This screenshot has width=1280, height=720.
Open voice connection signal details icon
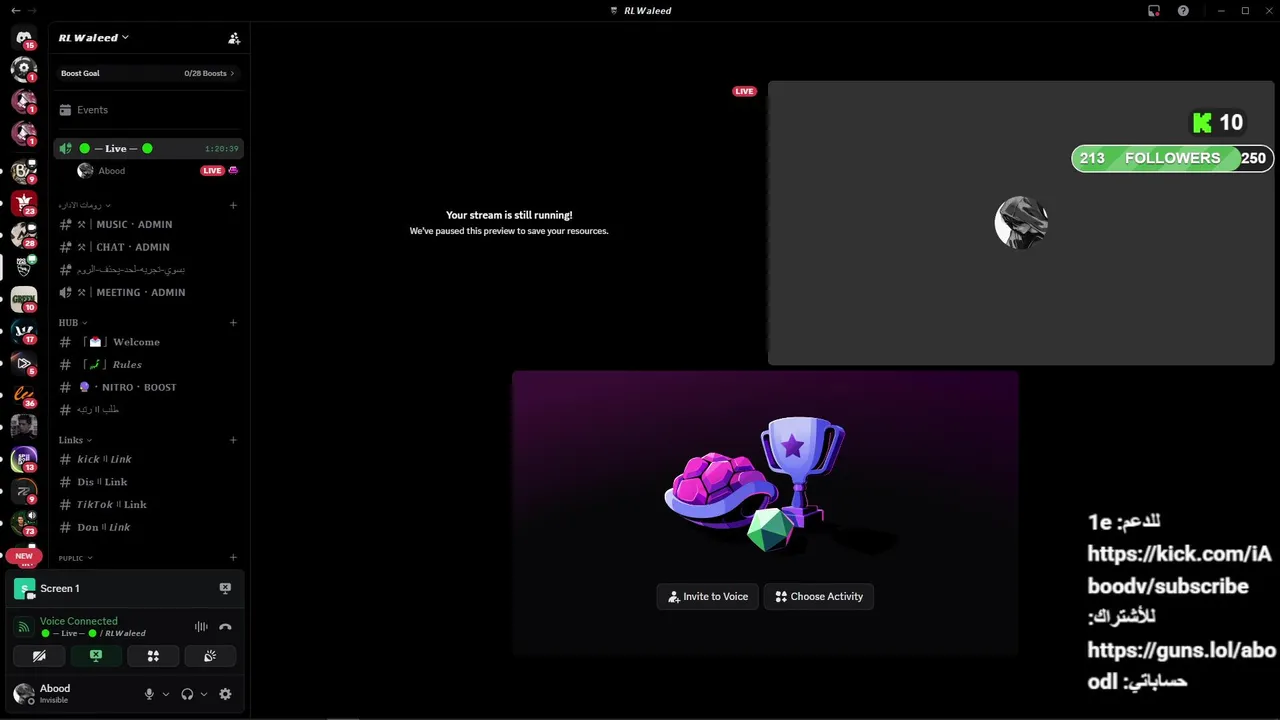point(25,627)
